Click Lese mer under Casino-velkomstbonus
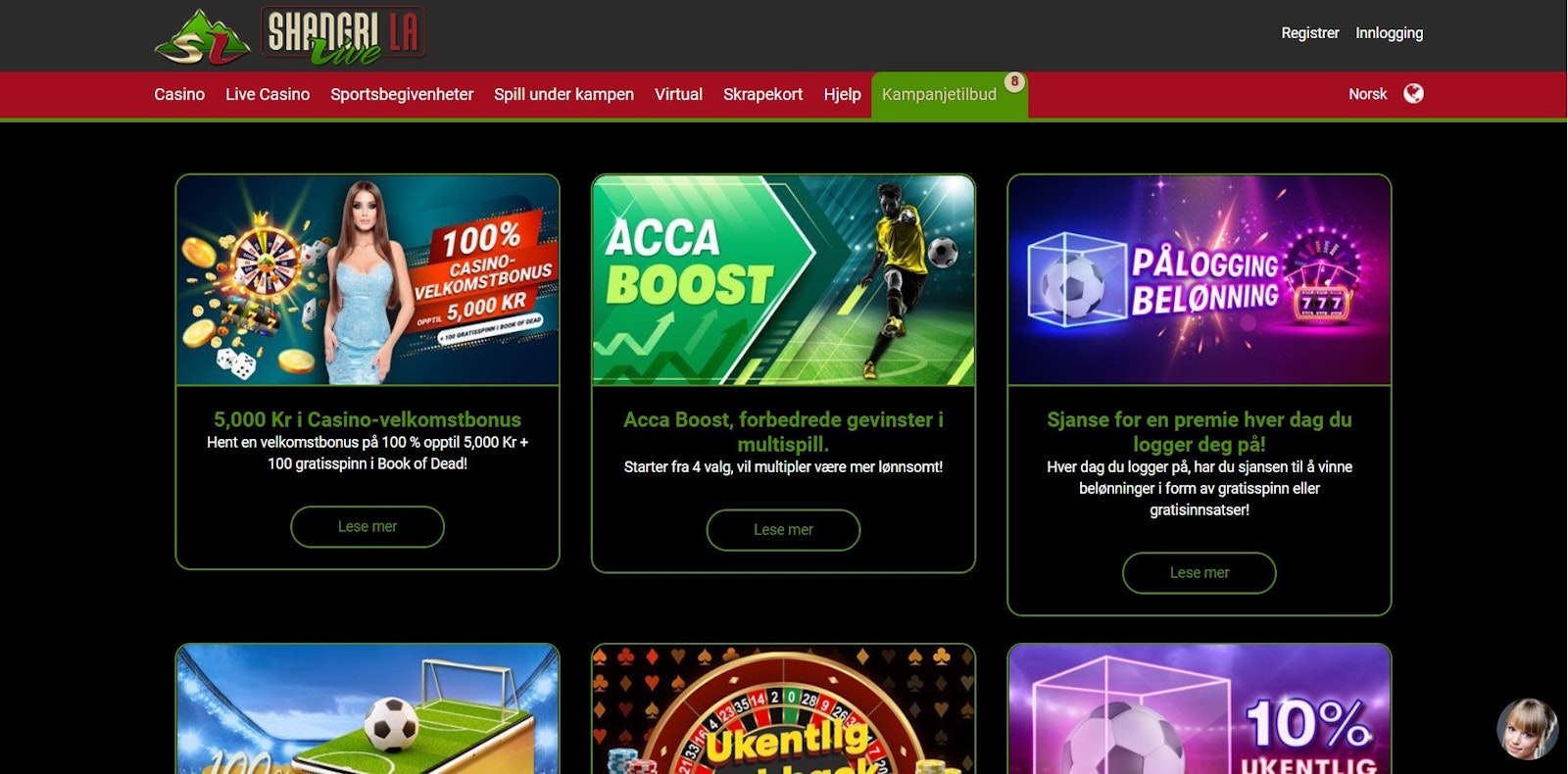Screen dimensions: 1568x774 367,527
